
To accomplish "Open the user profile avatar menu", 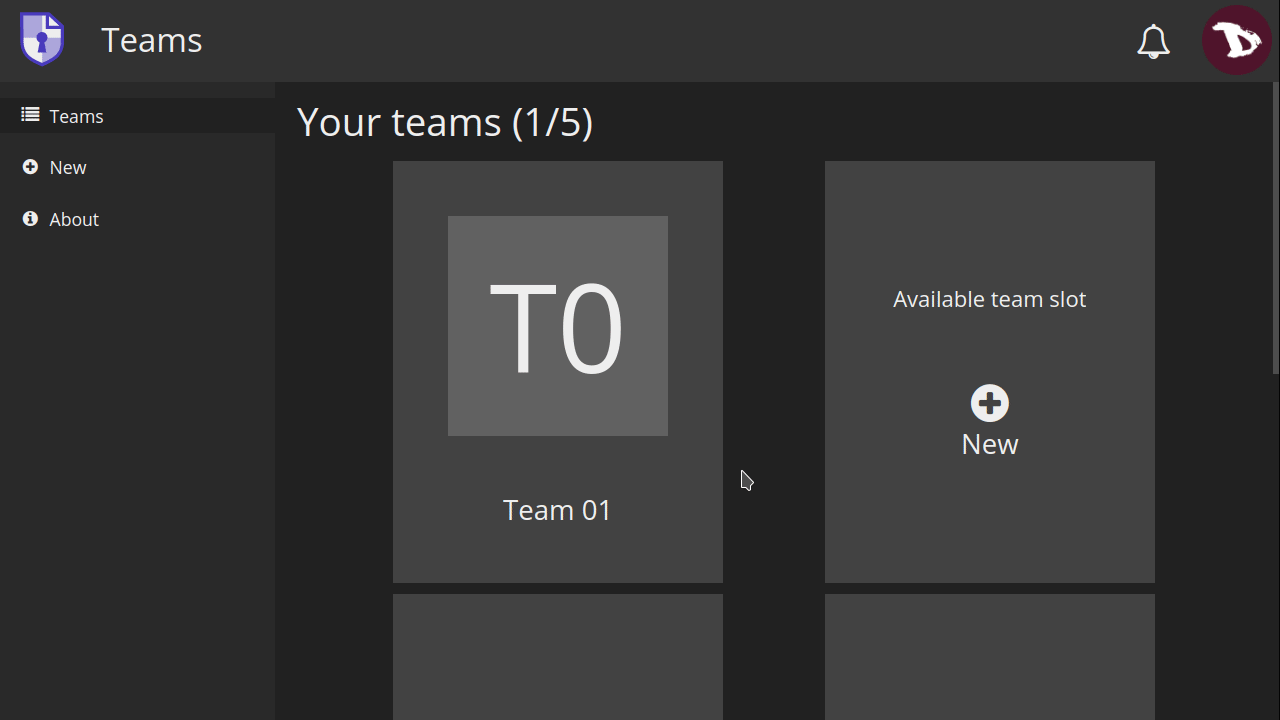I will tap(1236, 41).
